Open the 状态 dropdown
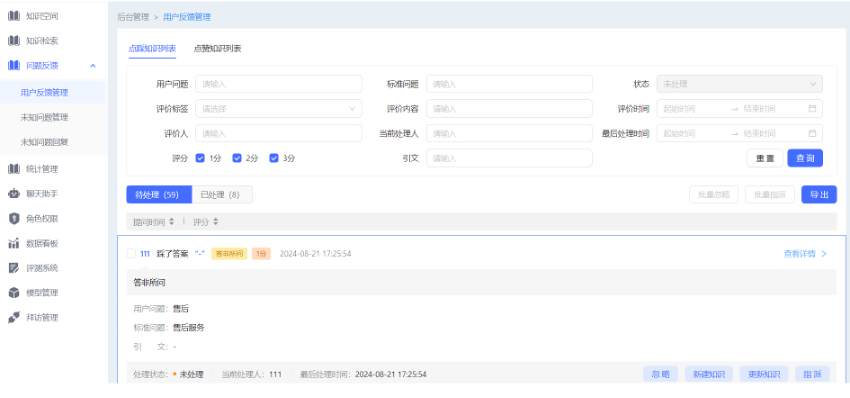 [739, 84]
